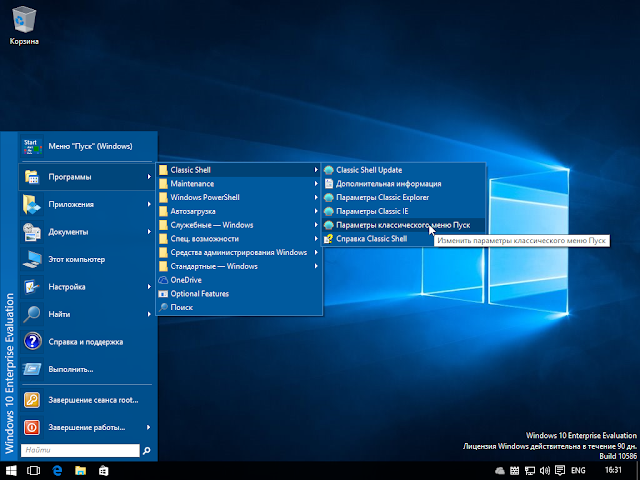This screenshot has height=480, width=640.
Task: Open the Action Center notification icon
Action: tap(560, 471)
